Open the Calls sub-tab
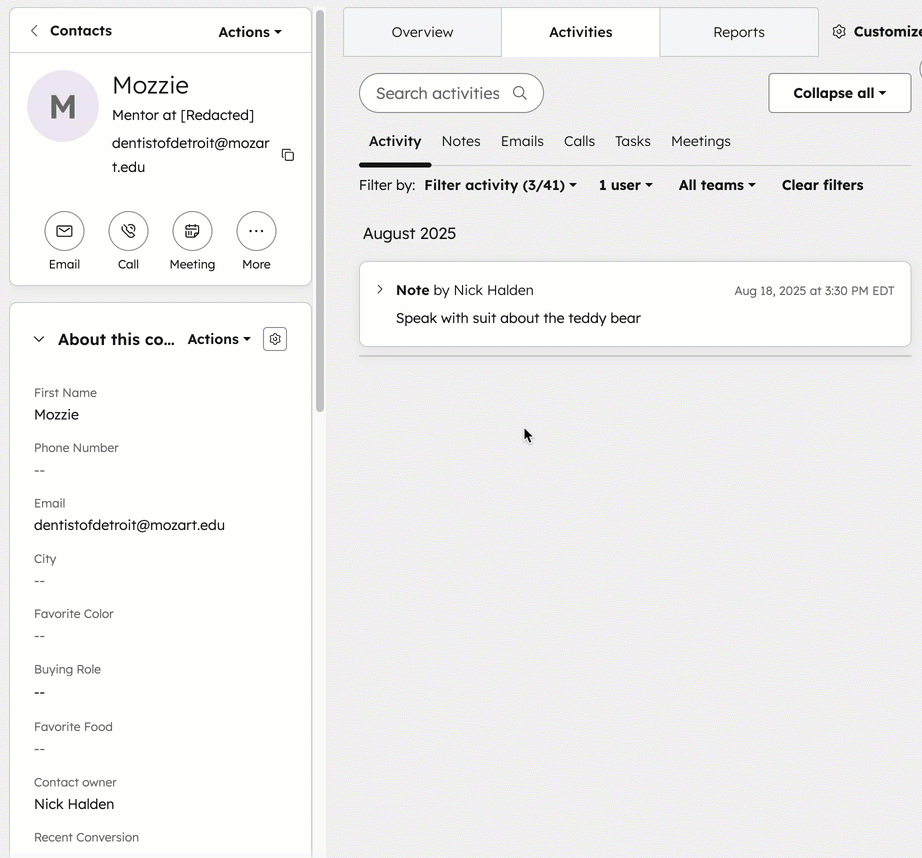The width and height of the screenshot is (922, 858). point(579,141)
